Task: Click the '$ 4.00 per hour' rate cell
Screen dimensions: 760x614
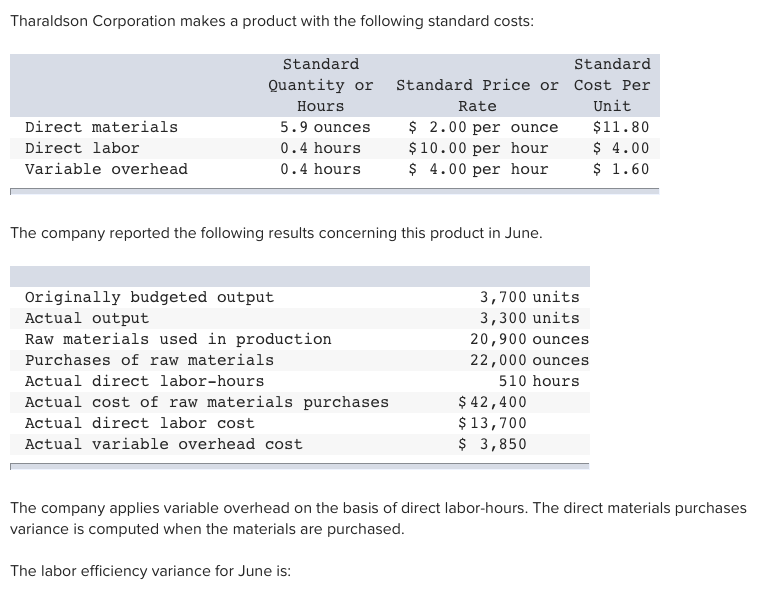Action: click(478, 169)
